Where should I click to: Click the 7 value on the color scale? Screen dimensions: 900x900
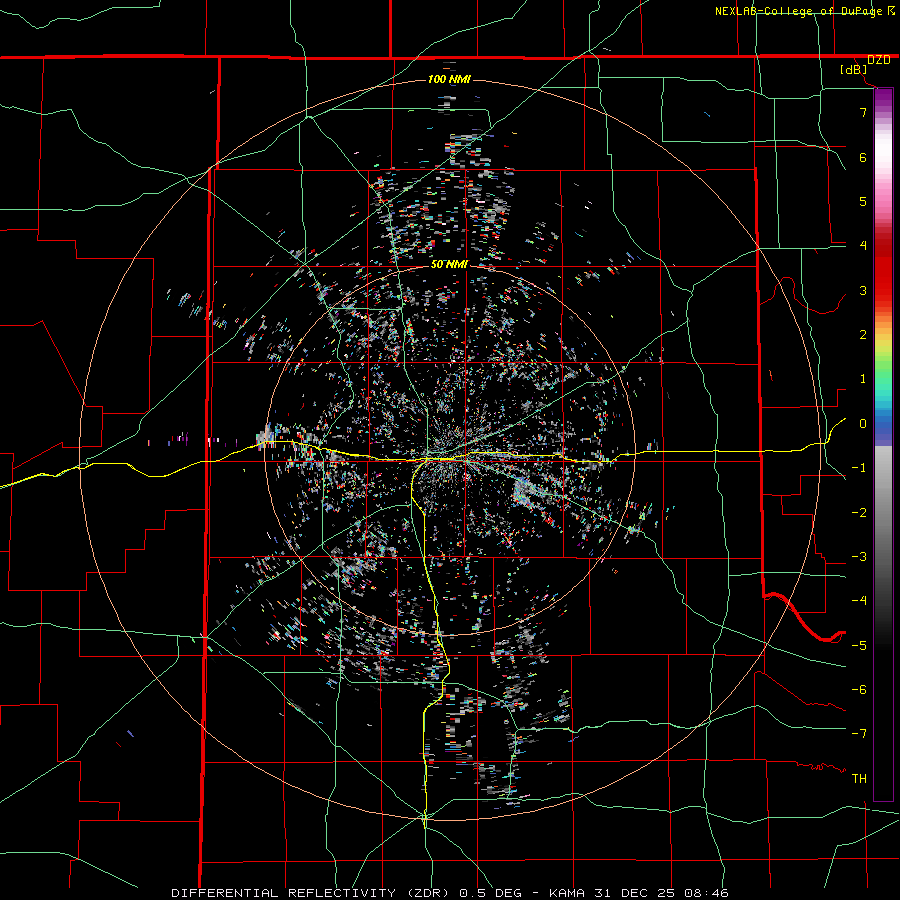(x=863, y=112)
